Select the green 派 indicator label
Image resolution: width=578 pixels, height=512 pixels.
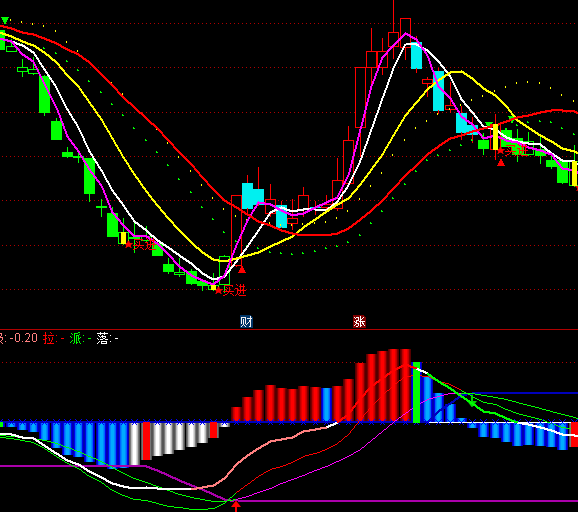(76, 338)
